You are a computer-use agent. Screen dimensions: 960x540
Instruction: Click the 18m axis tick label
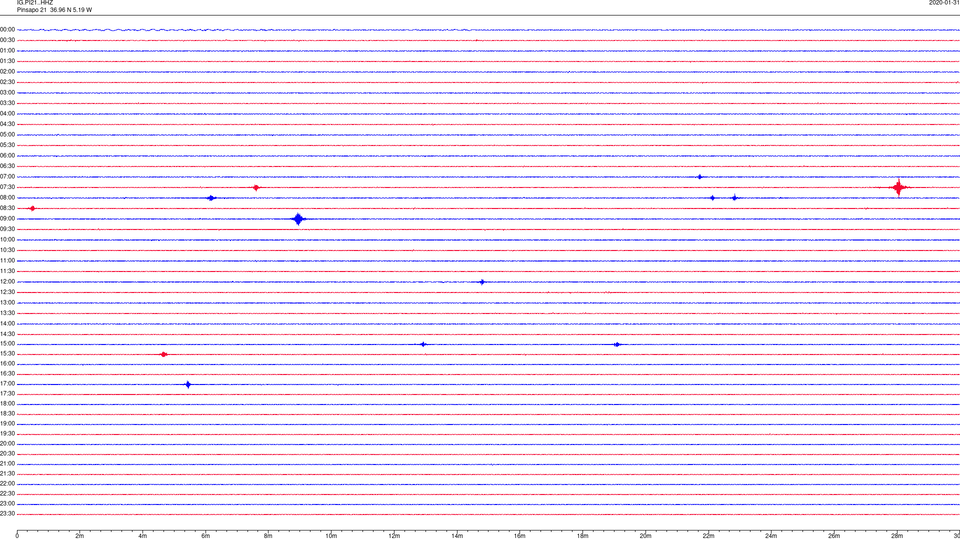(582, 536)
